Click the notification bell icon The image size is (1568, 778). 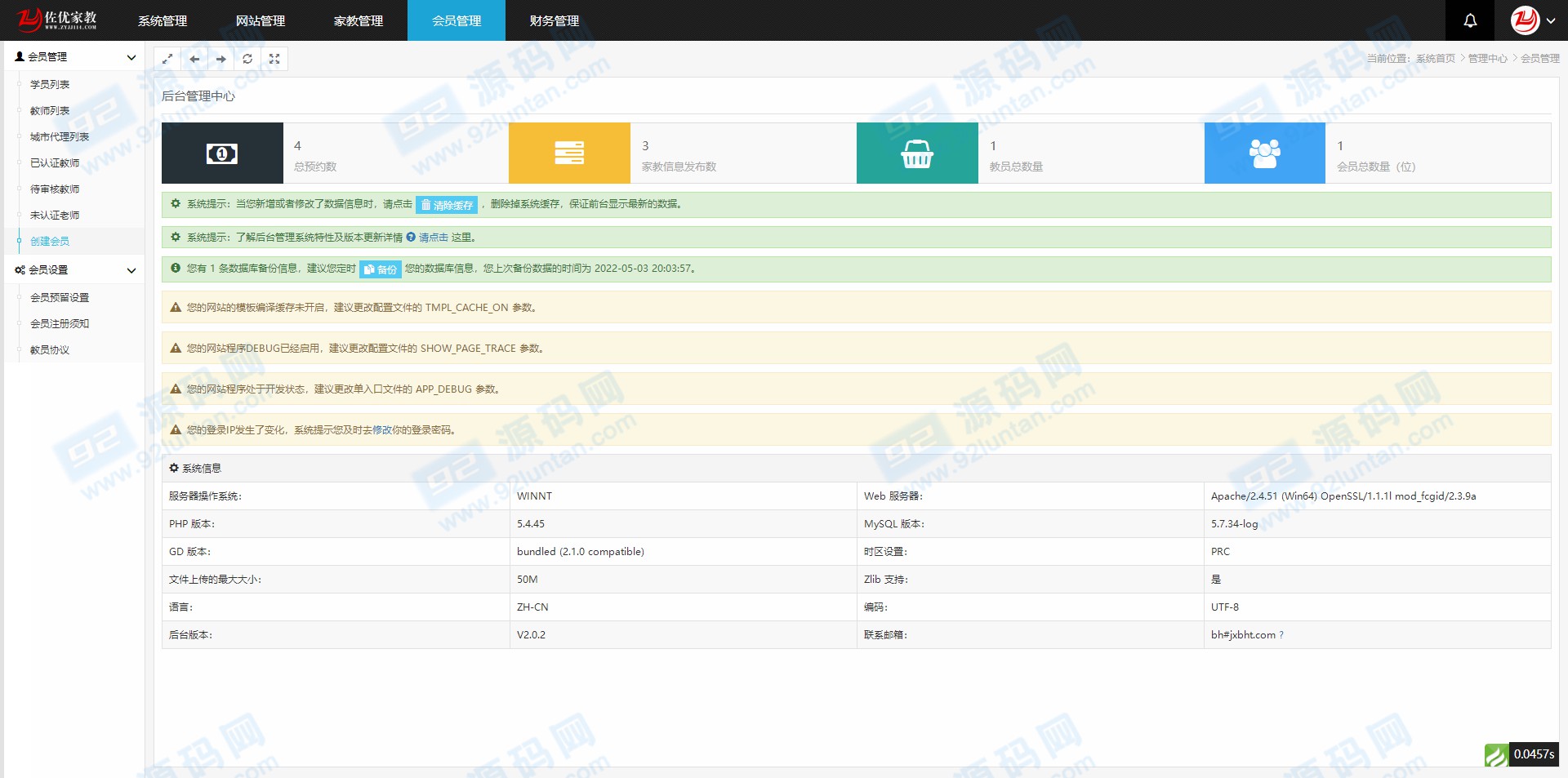coord(1470,20)
